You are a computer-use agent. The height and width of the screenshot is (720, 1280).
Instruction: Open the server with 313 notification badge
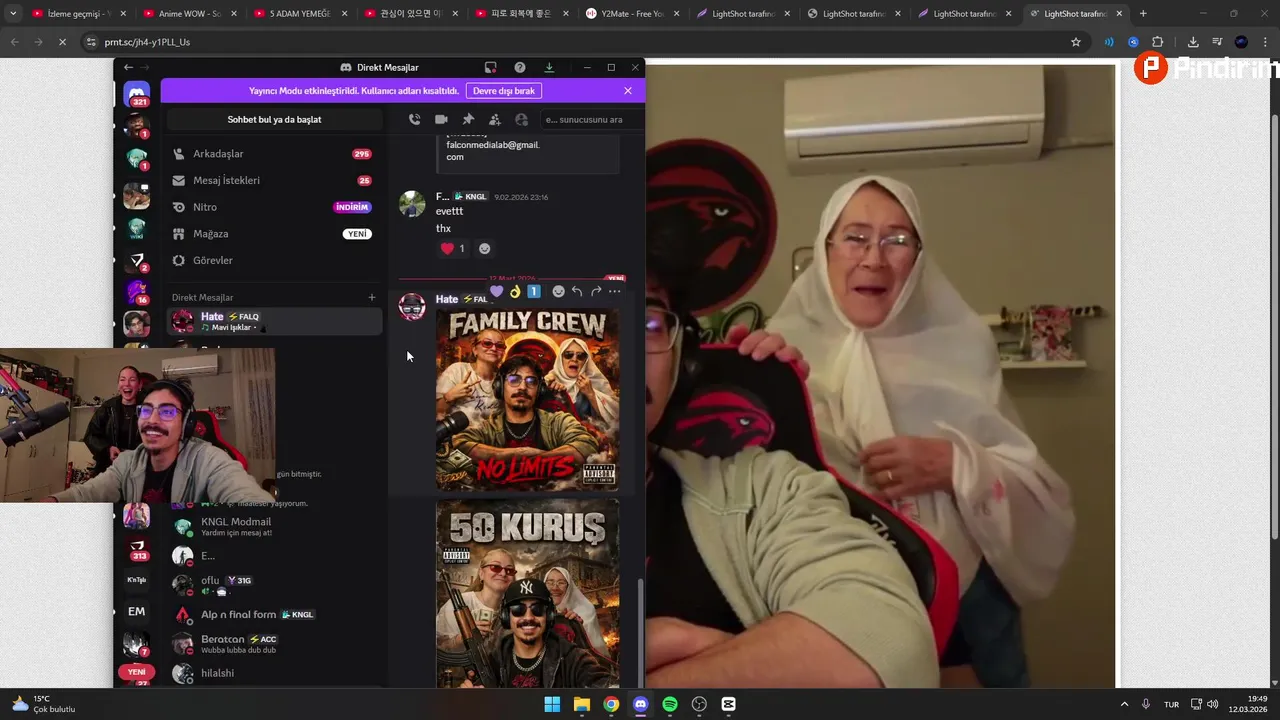(137, 549)
